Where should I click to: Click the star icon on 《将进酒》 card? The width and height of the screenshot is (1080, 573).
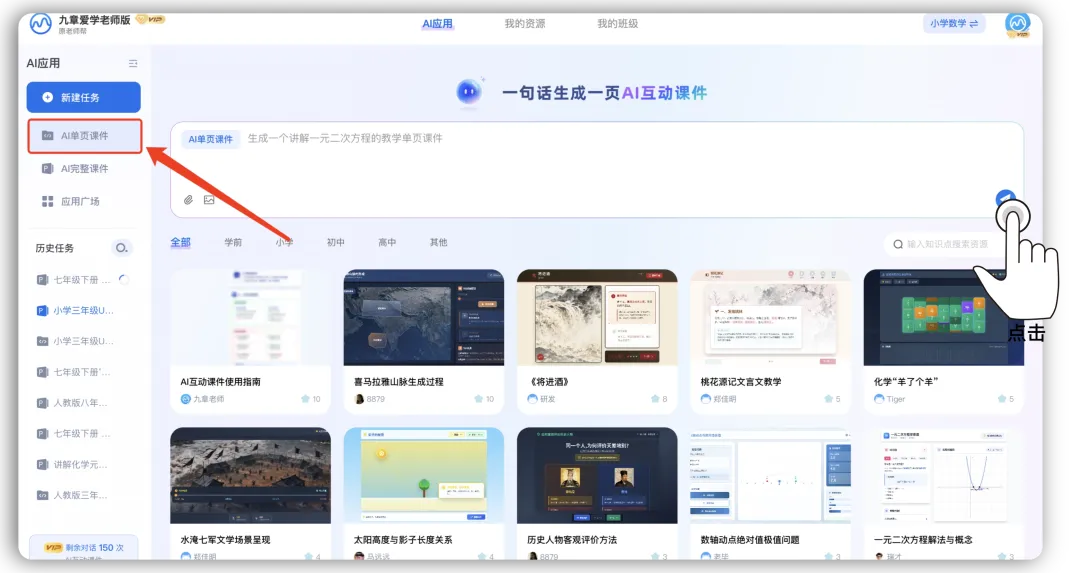[654, 399]
